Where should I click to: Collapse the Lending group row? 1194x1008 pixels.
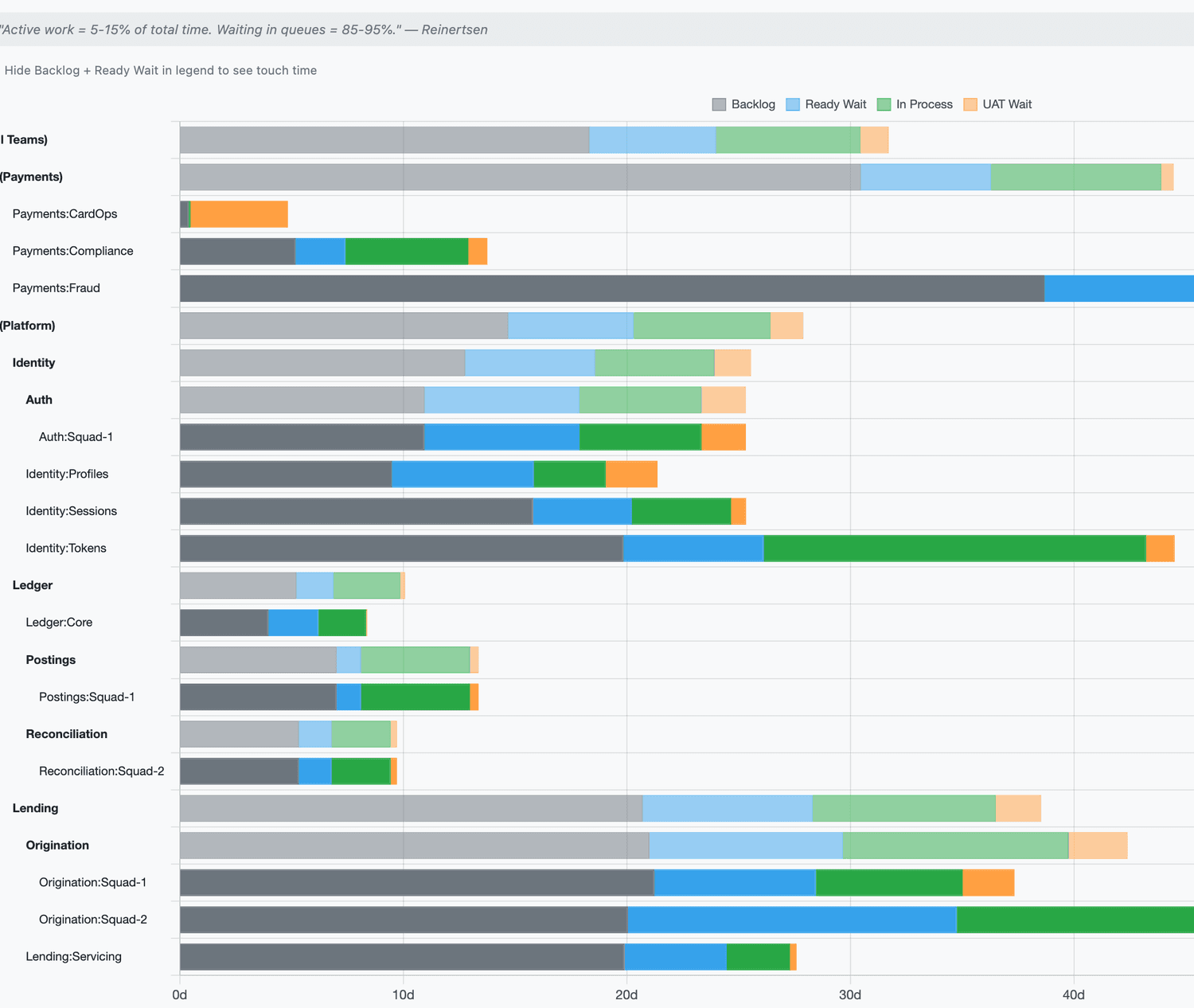(x=36, y=808)
